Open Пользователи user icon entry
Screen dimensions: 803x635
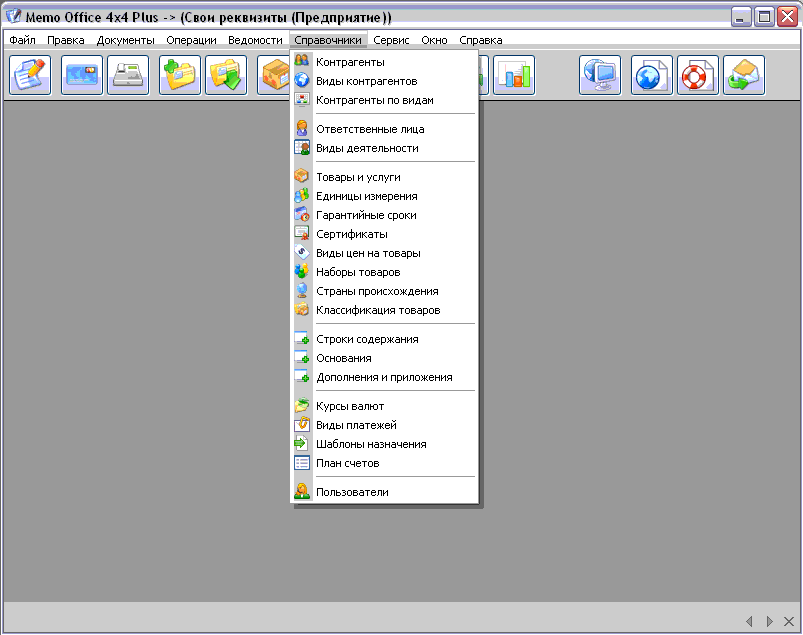point(385,492)
